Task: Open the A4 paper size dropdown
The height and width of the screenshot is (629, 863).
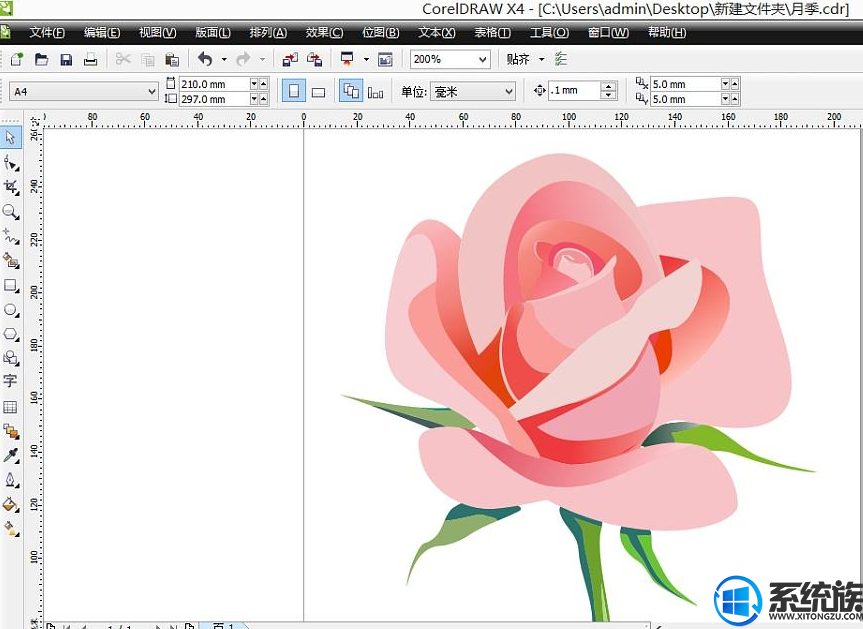Action: tap(152, 91)
